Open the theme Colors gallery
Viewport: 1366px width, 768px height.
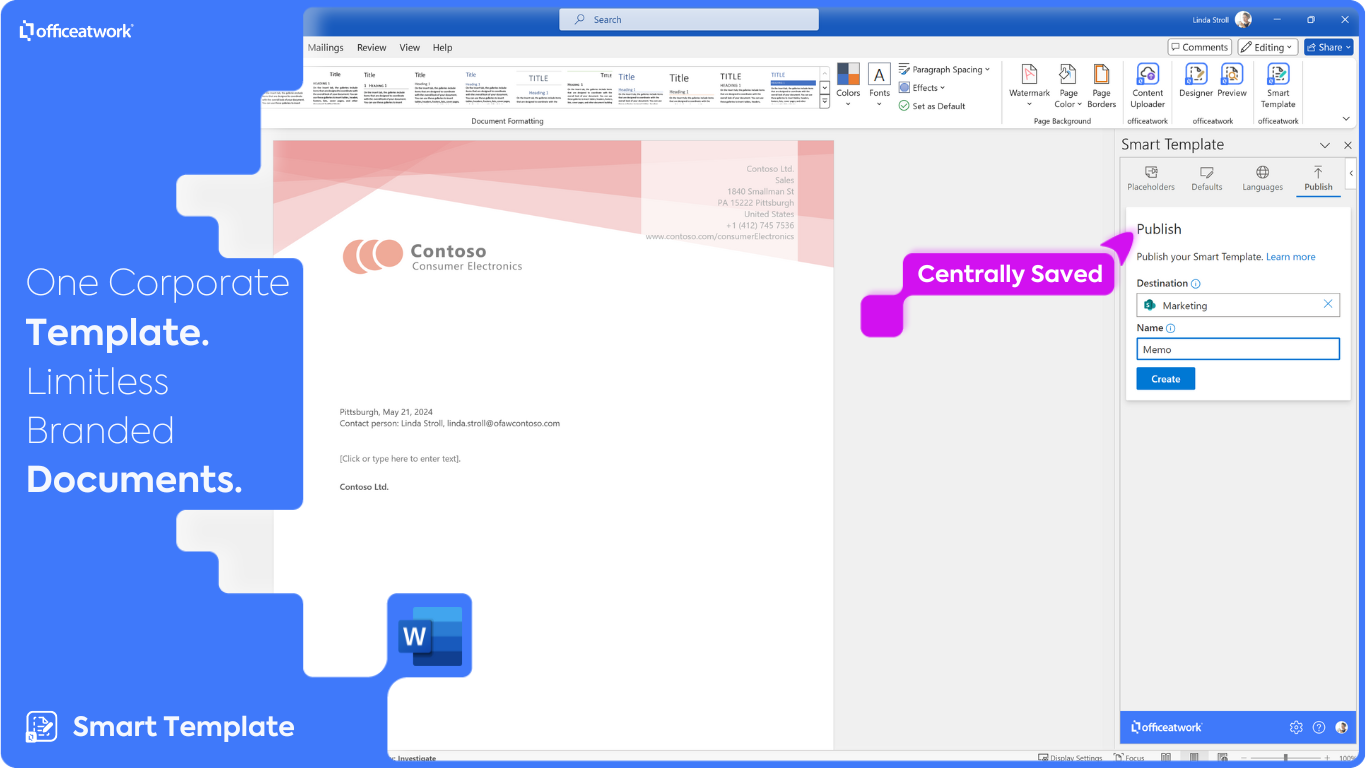coord(848,86)
